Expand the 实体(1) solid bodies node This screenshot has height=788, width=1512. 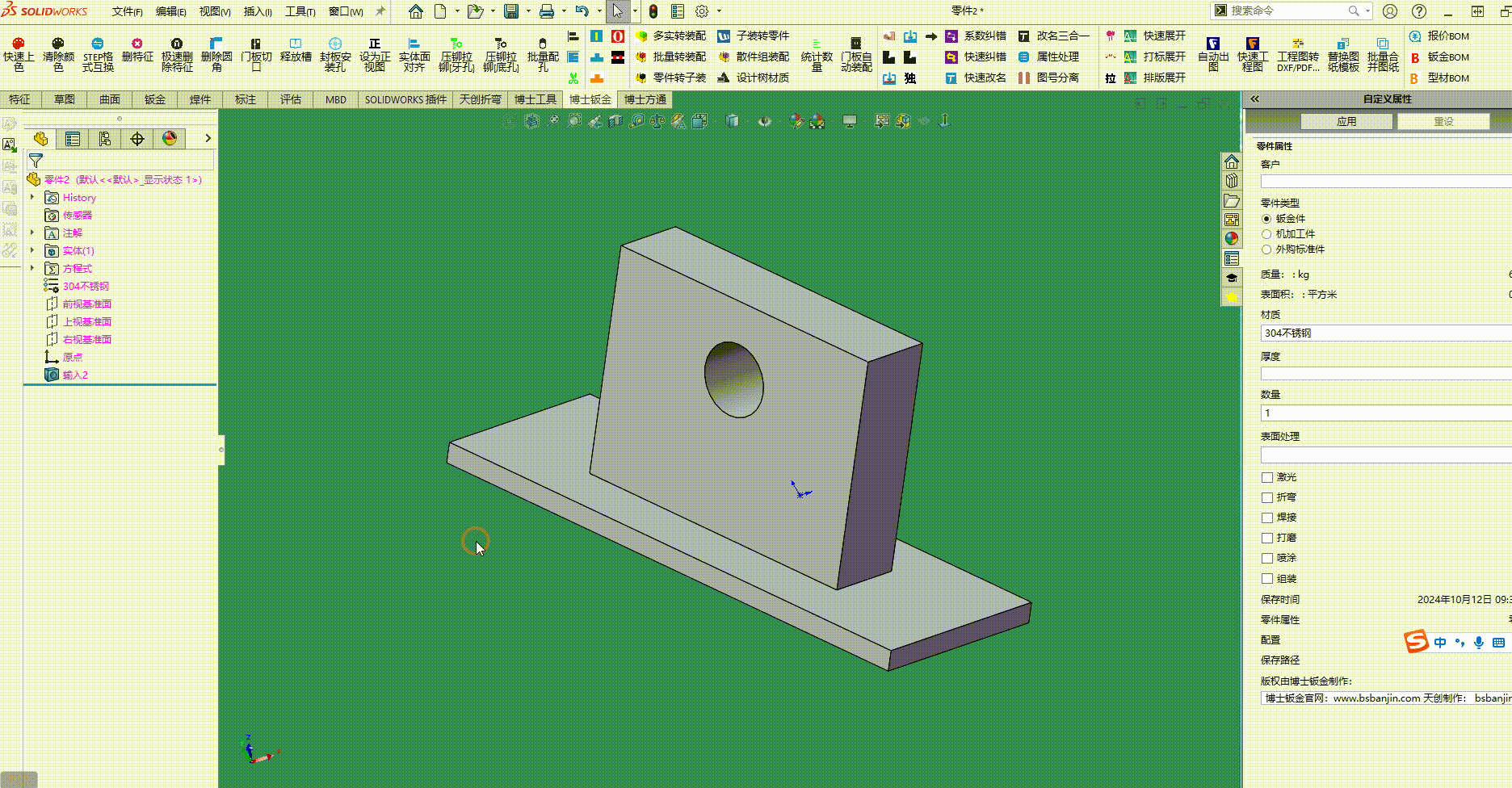pyautogui.click(x=32, y=250)
